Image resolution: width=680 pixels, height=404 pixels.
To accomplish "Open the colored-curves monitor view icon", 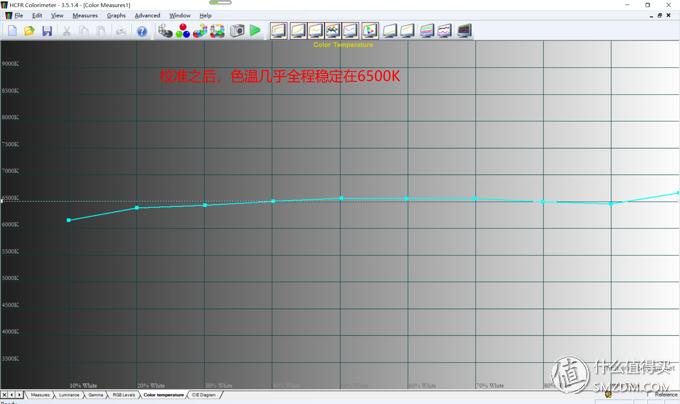I will (333, 31).
